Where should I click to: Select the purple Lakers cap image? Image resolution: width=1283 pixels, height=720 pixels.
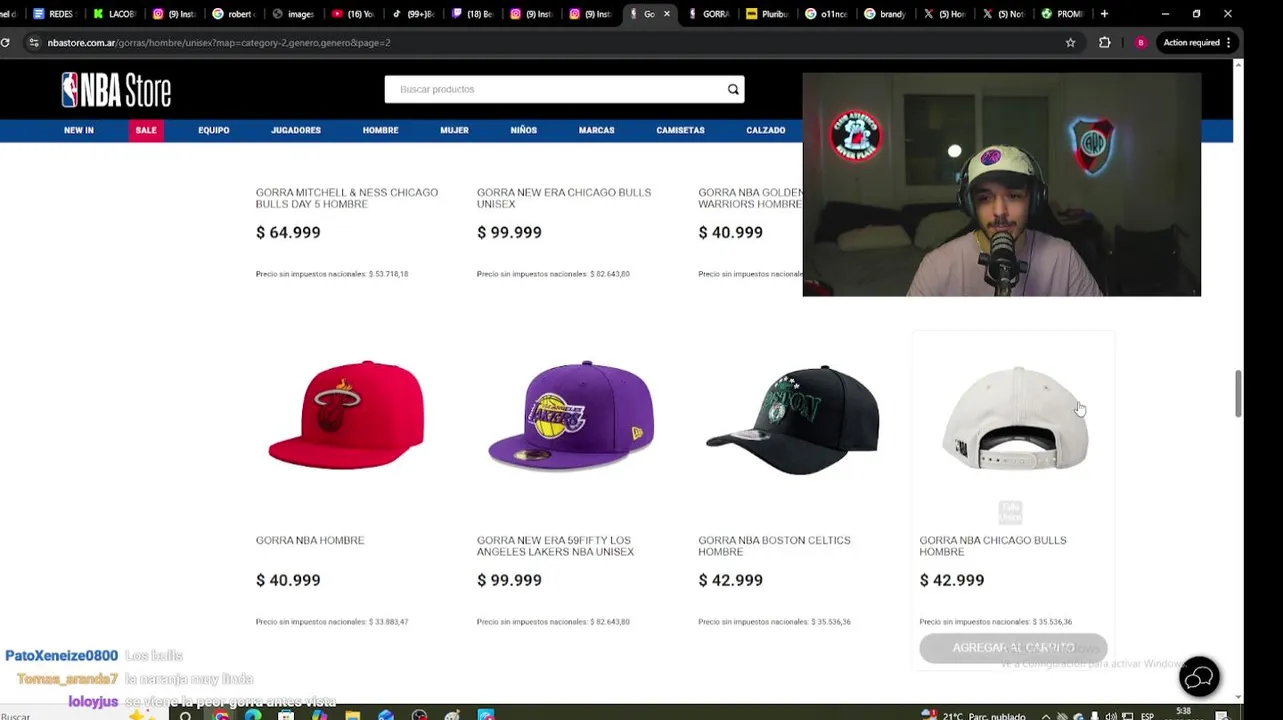coord(570,415)
